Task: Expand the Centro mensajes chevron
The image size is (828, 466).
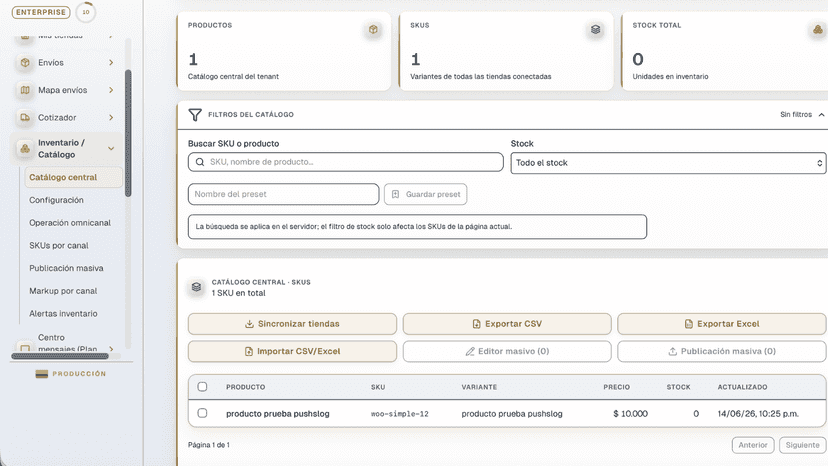Action: pos(111,349)
